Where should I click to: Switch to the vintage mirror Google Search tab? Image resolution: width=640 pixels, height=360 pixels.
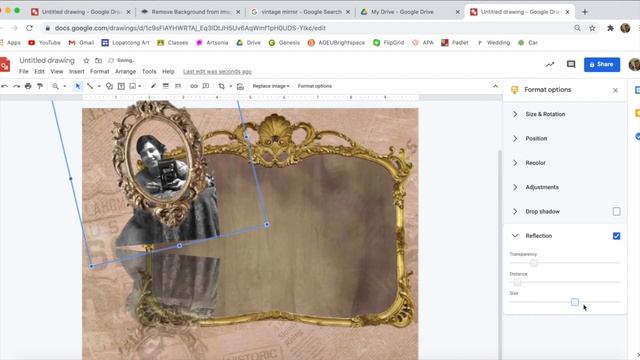pyautogui.click(x=300, y=12)
